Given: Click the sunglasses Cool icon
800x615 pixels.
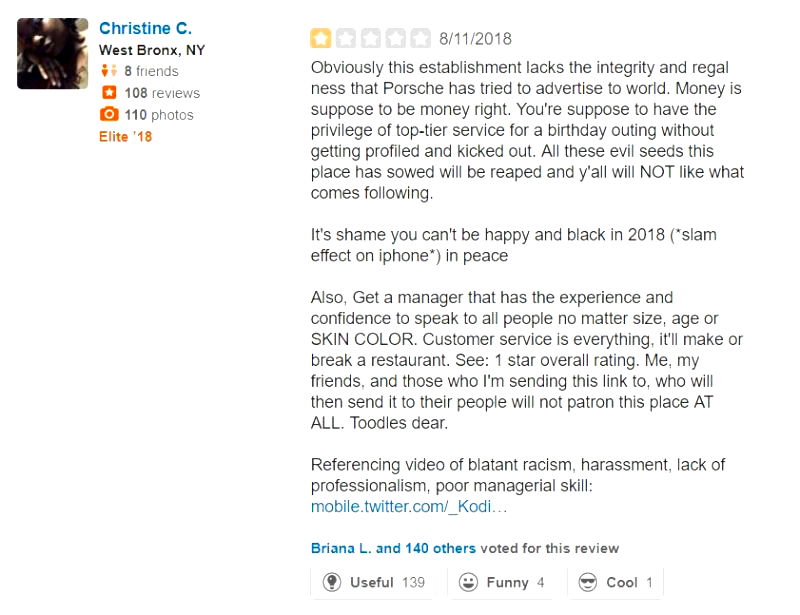Looking at the screenshot, I should tap(588, 582).
